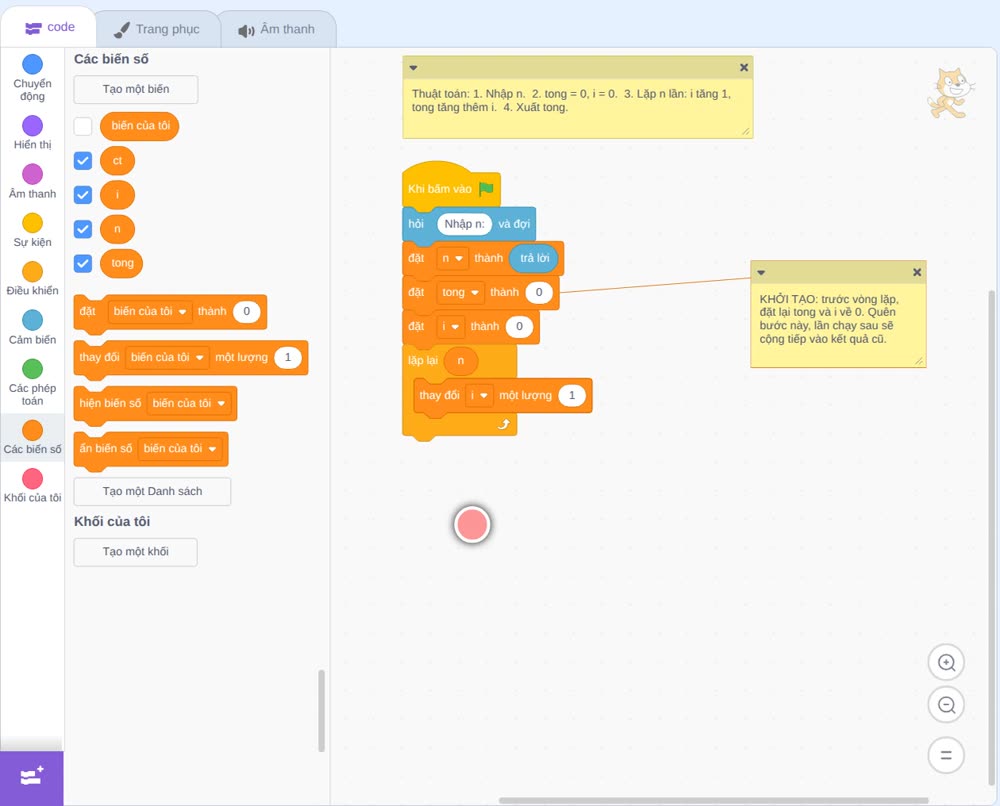
Task: Click the 'trả lời' reporter block
Action: (x=534, y=258)
